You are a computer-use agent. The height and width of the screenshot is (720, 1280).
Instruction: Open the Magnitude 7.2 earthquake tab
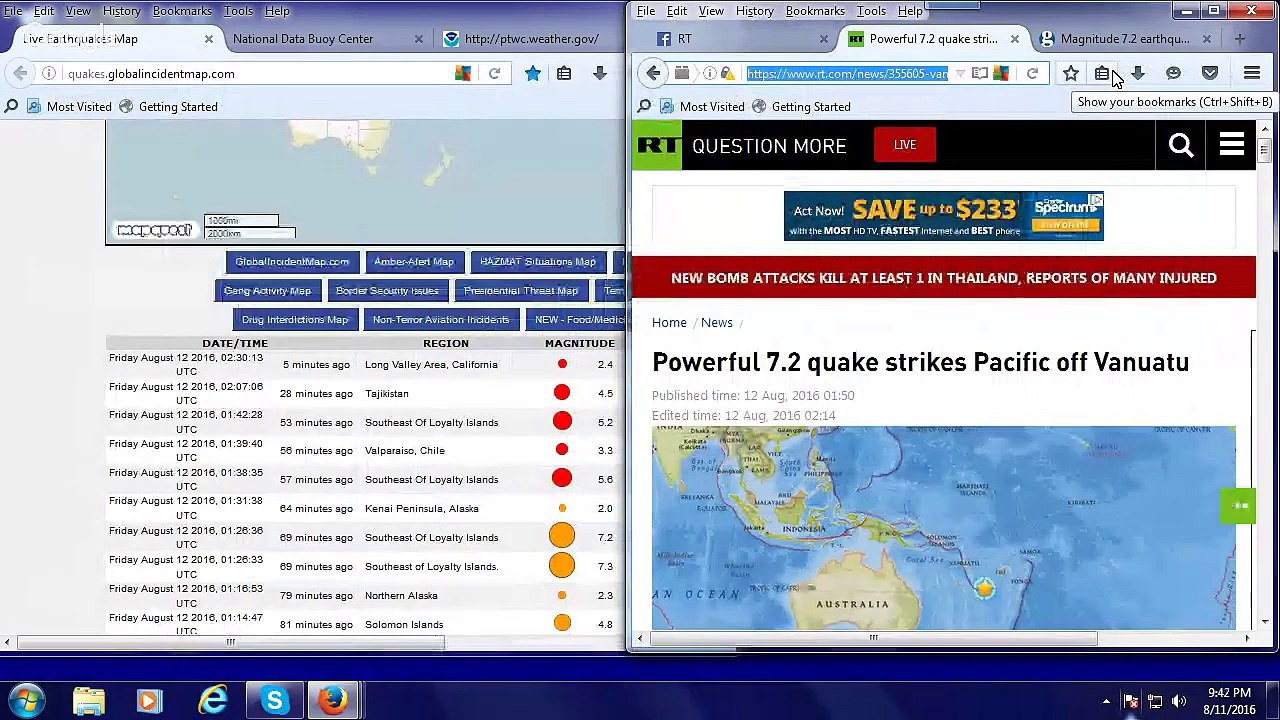1125,39
